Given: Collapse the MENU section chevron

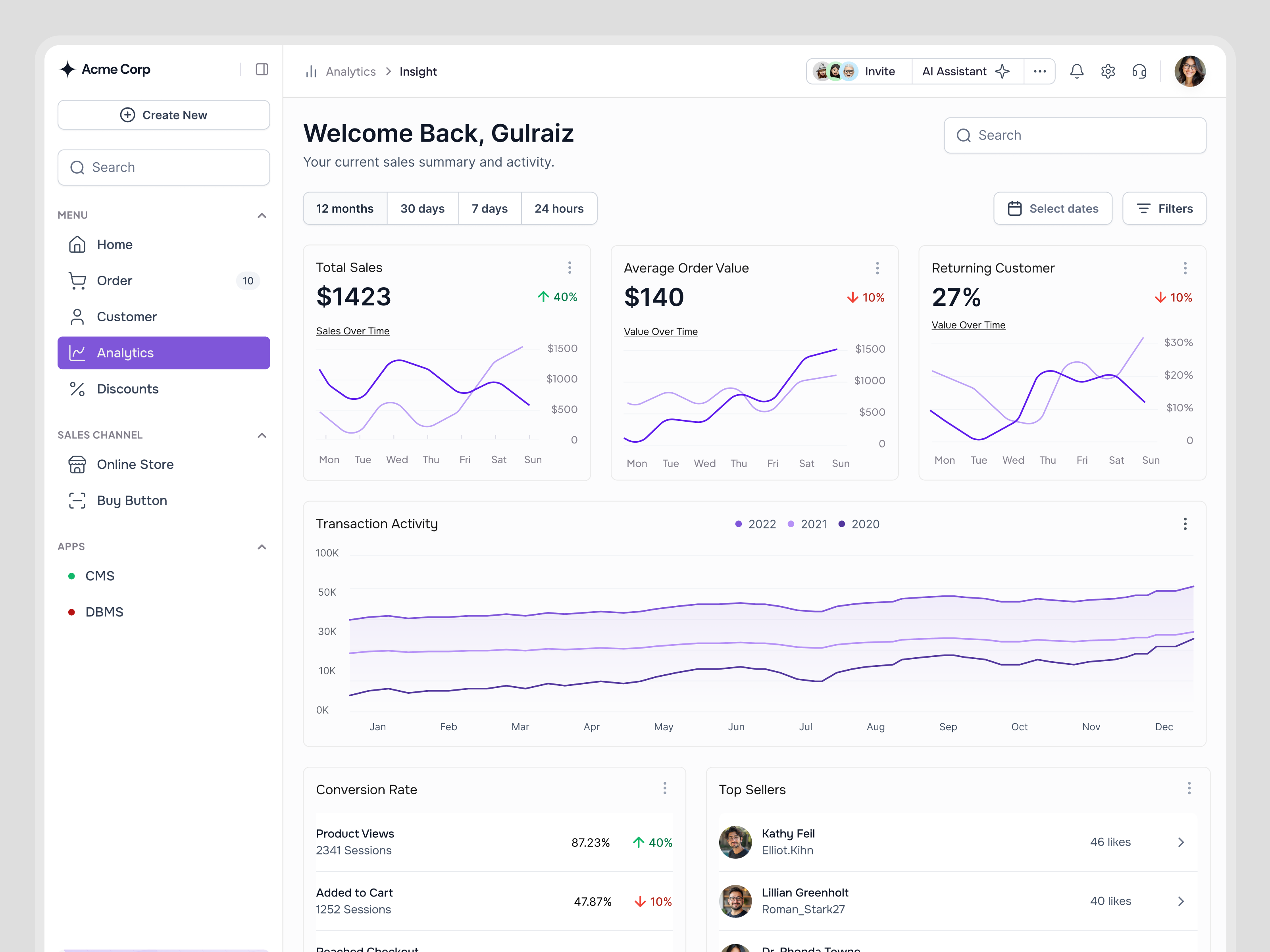Looking at the screenshot, I should [262, 215].
